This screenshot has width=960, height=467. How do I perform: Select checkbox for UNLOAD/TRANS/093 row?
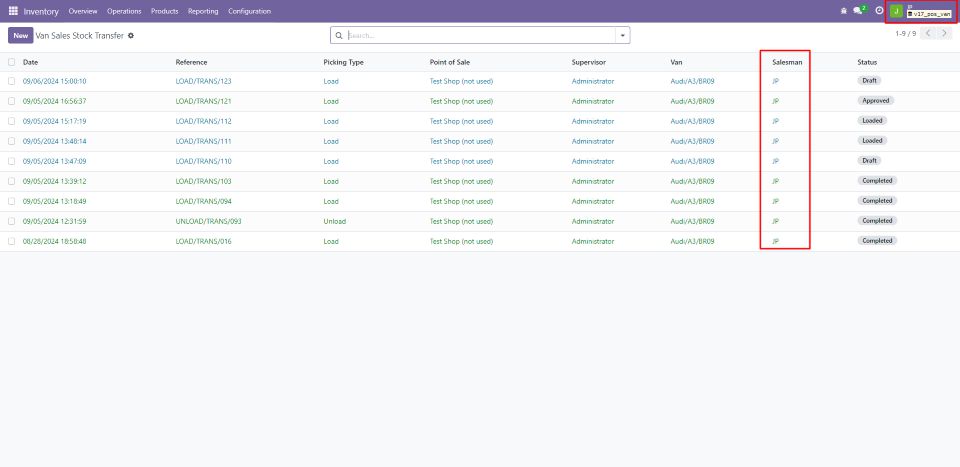[12, 221]
